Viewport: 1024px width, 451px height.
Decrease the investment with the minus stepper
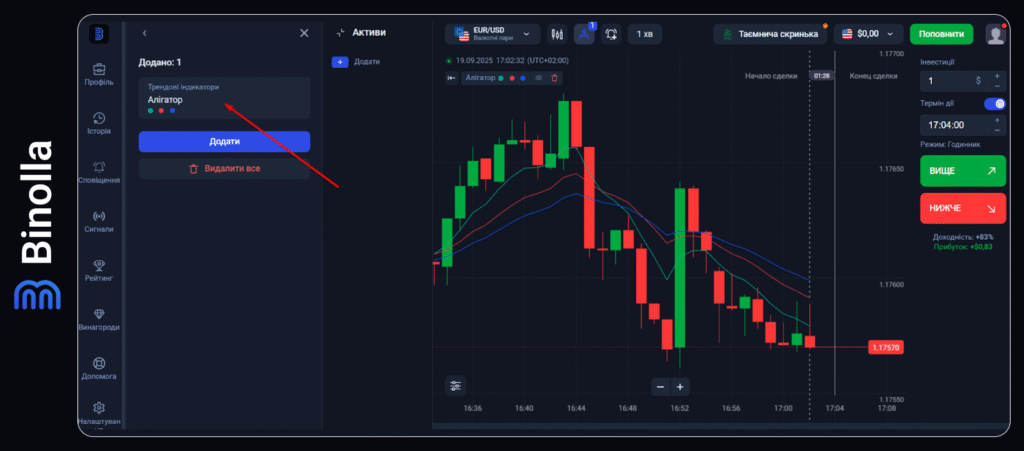997,86
